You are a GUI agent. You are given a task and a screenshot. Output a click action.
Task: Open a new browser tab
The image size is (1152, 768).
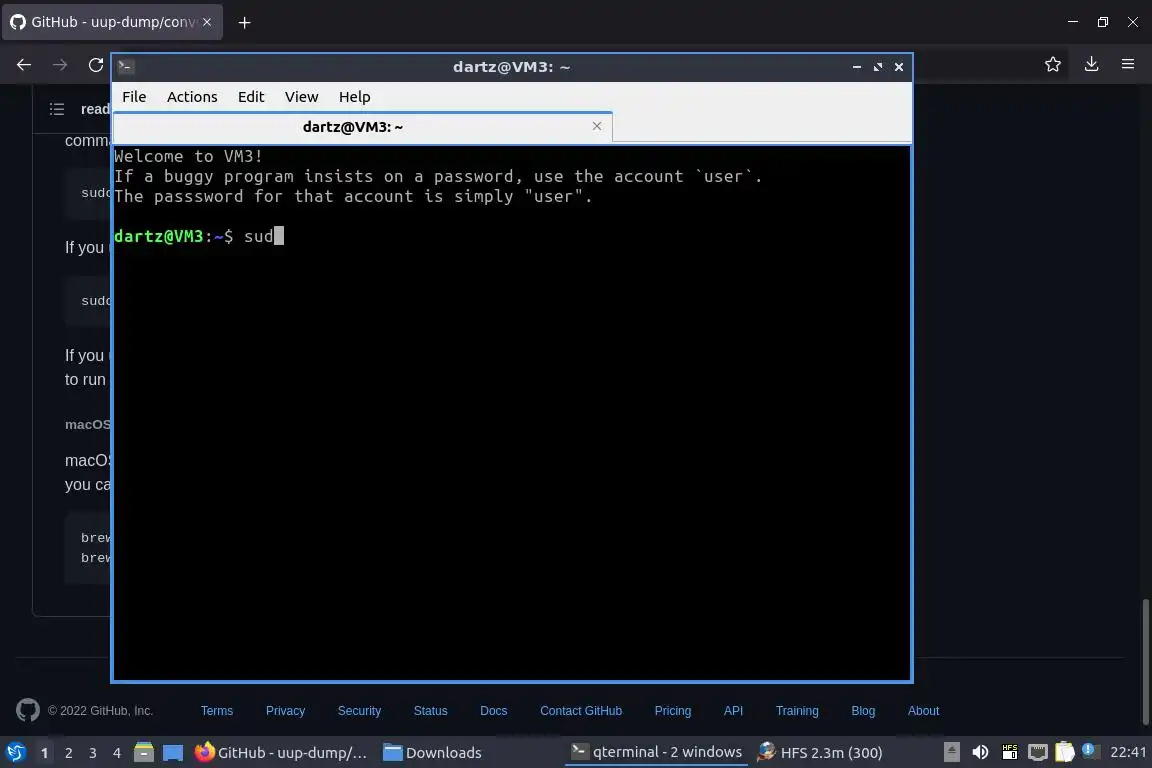click(245, 23)
